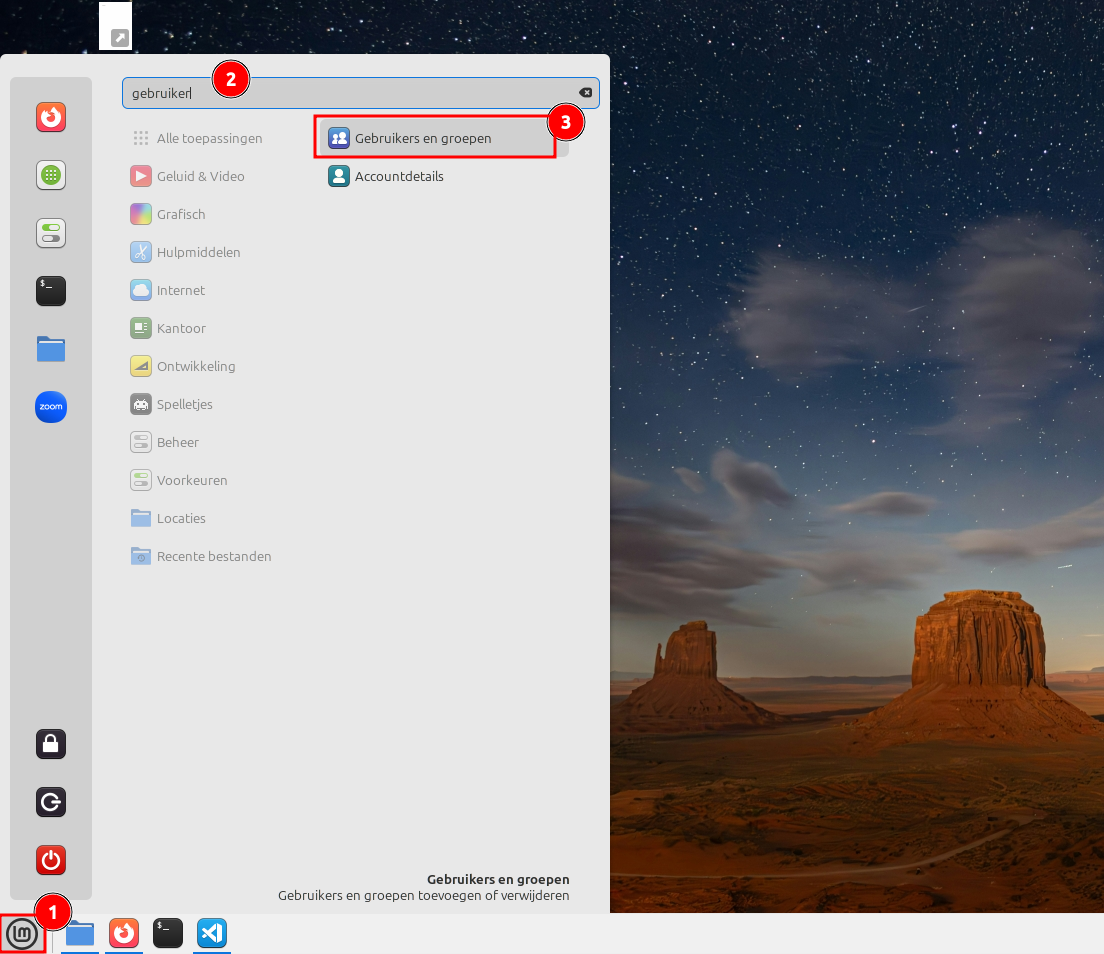1104x954 pixels.
Task: Open the Files icon in the sidebar
Action: point(51,349)
